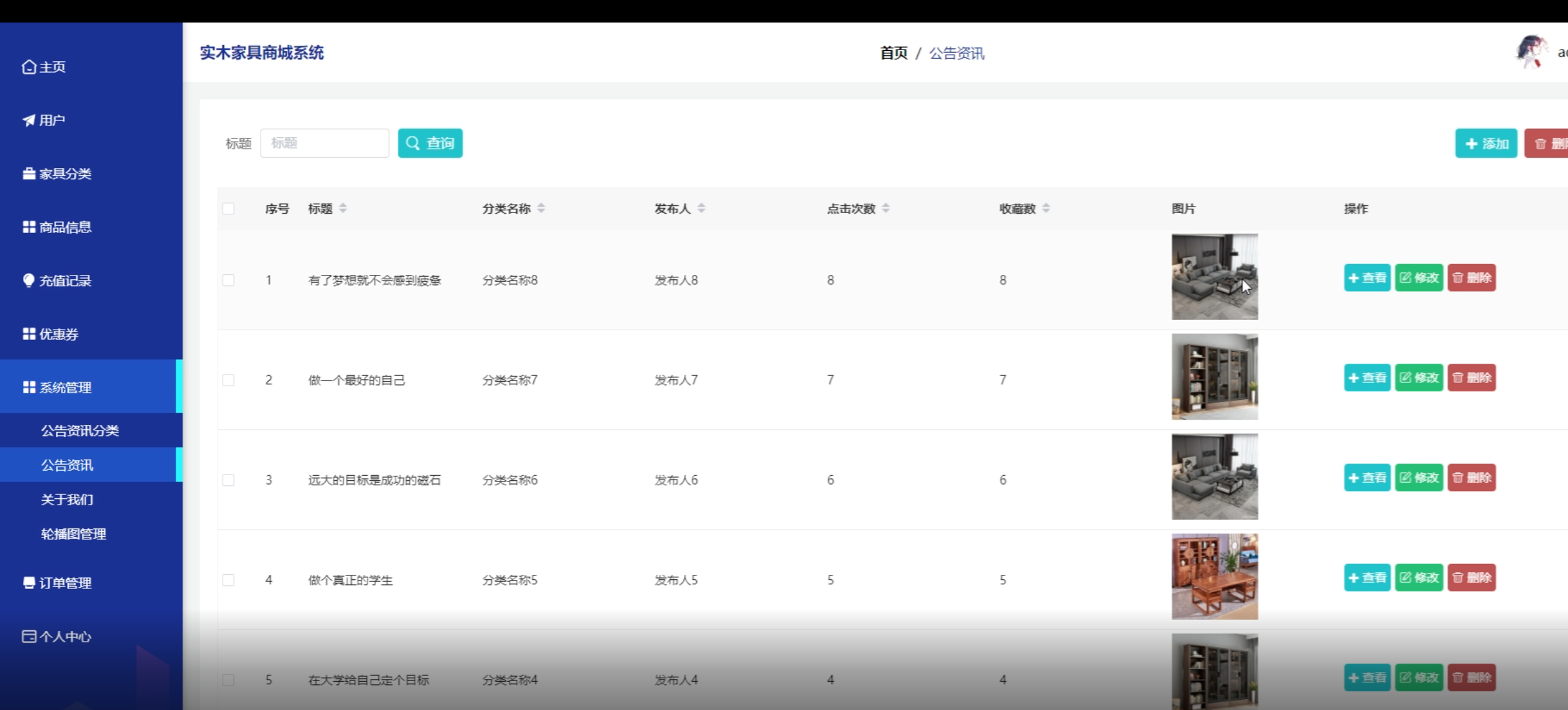Viewport: 1568px width, 710px height.
Task: Click the paper plane 用户 icon
Action: (x=28, y=120)
